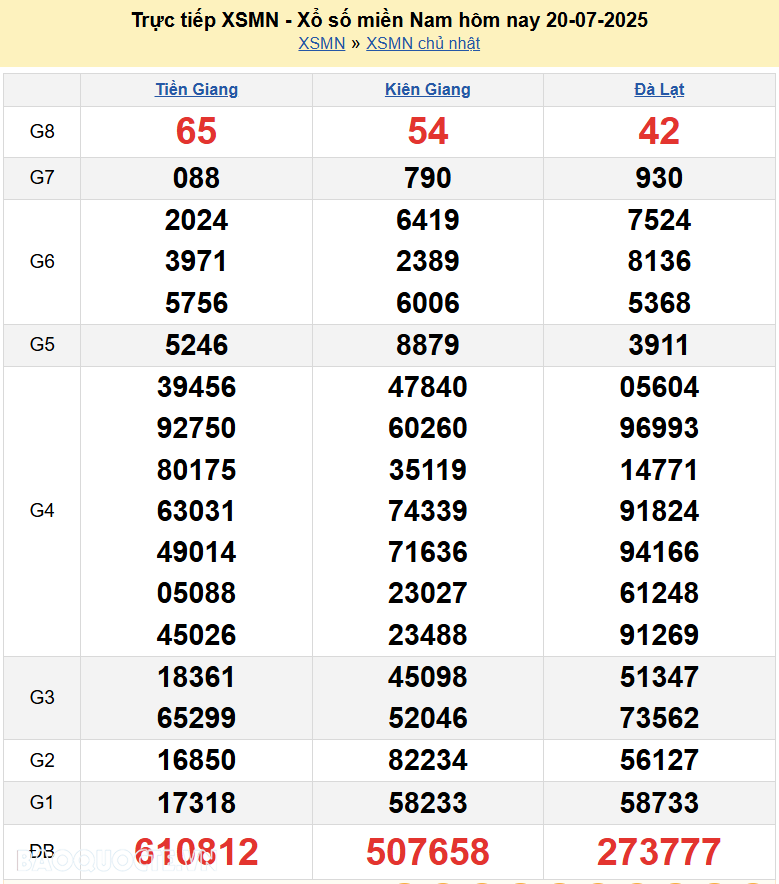Click the G4 row label
The width and height of the screenshot is (779, 884).
point(42,511)
